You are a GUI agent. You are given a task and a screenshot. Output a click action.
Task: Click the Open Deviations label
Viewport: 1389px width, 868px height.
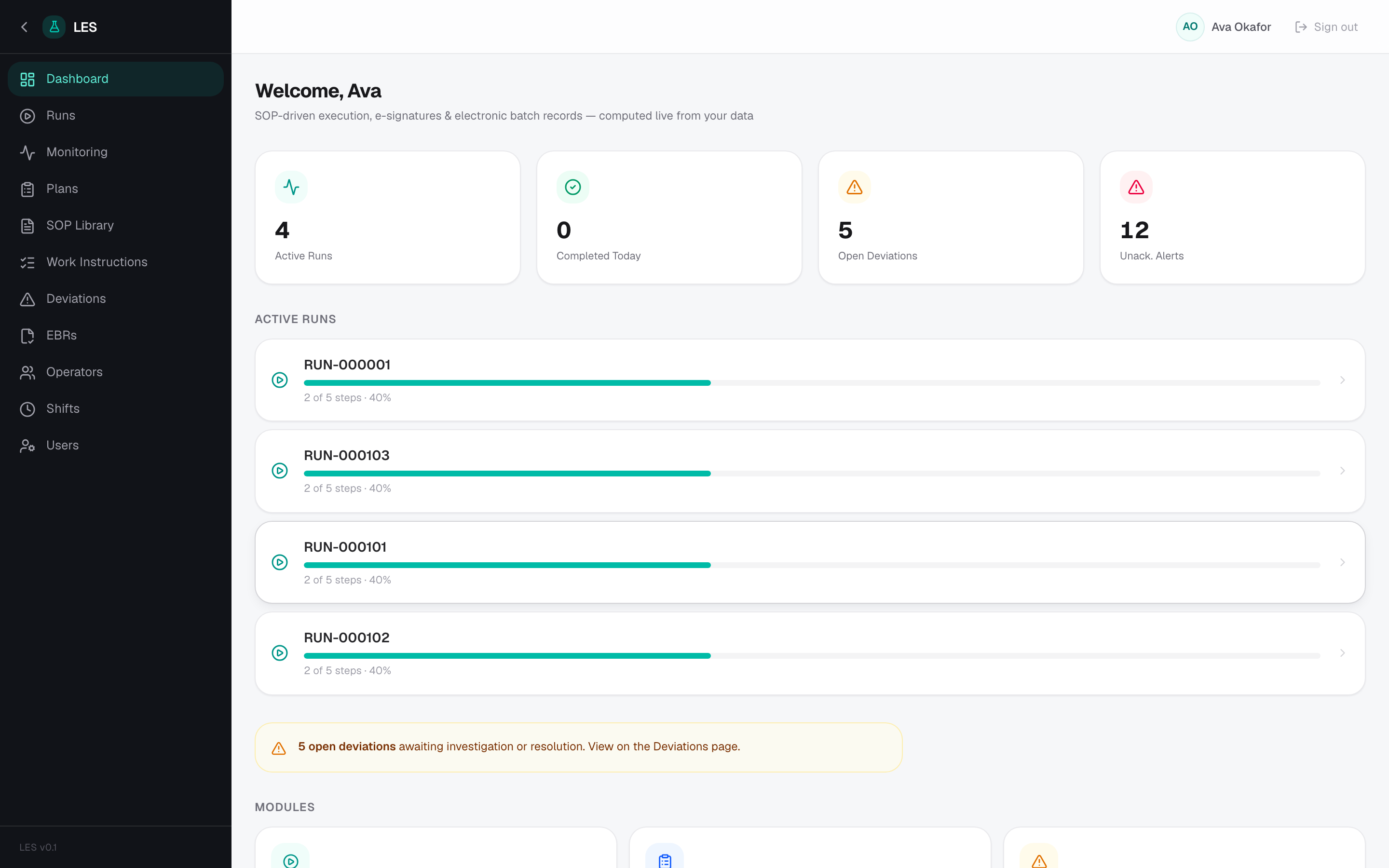[x=877, y=256]
